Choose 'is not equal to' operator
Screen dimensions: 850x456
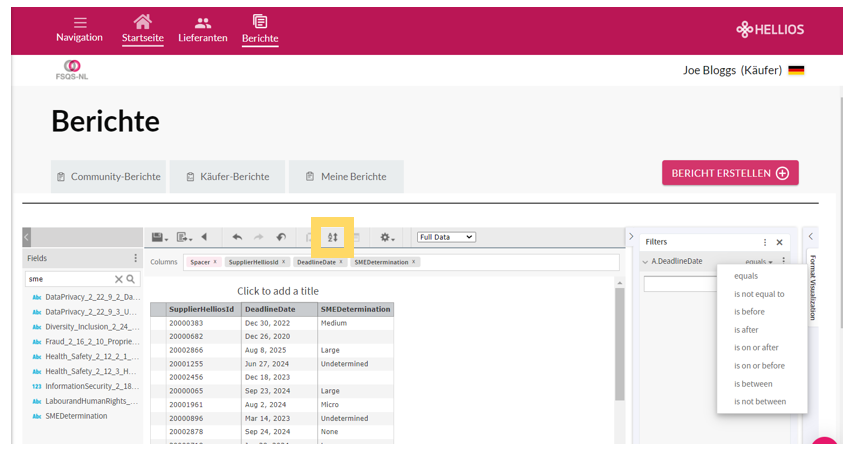pyautogui.click(x=759, y=294)
